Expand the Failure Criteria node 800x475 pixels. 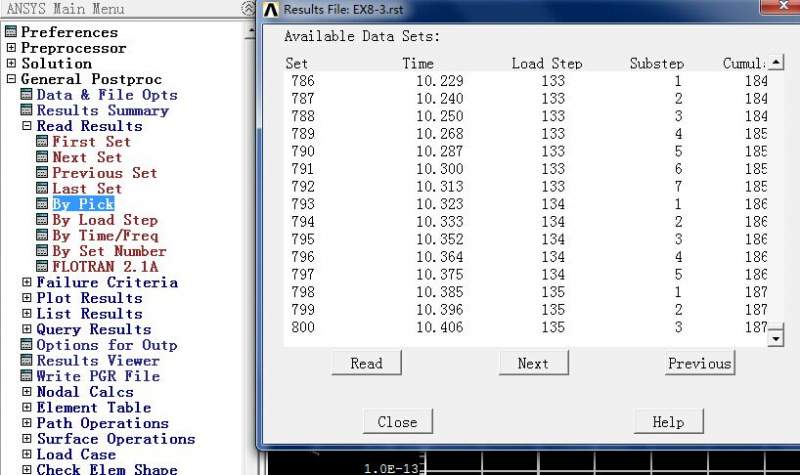27,282
